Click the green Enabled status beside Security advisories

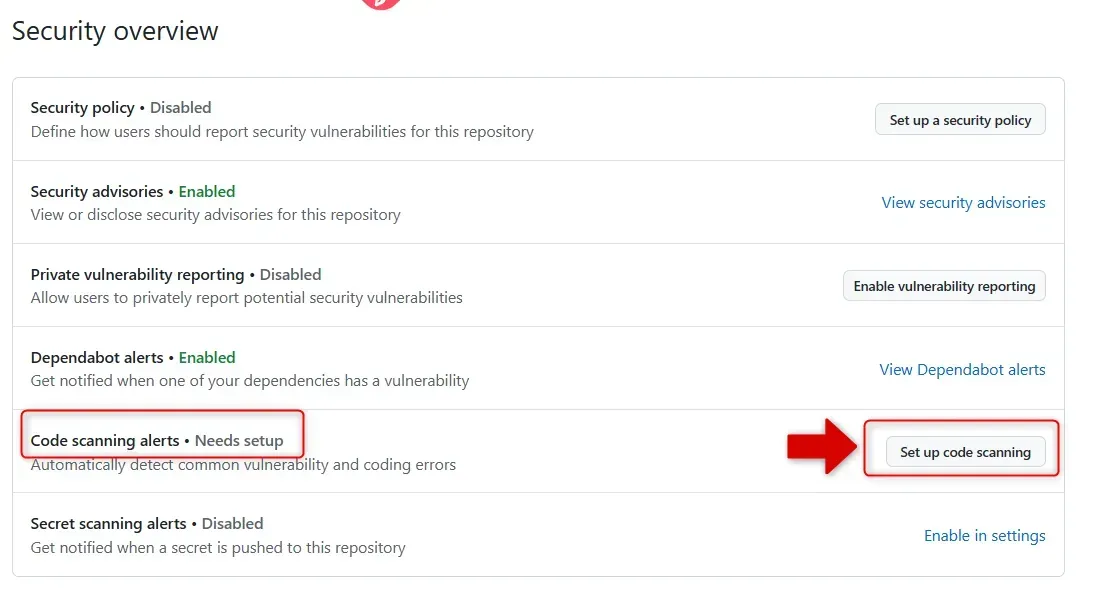point(207,192)
